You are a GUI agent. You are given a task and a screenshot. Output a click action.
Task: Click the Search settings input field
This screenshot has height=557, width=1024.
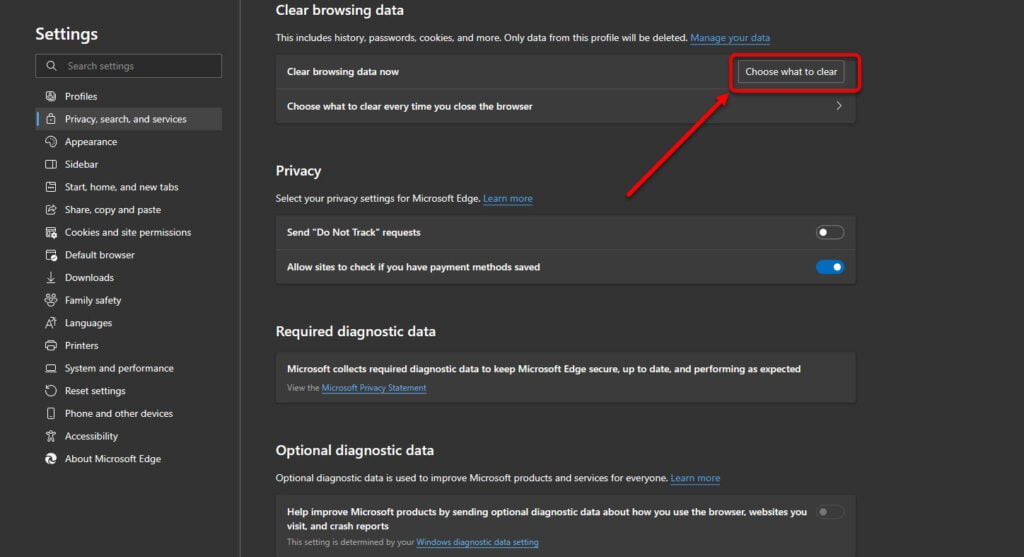(129, 66)
